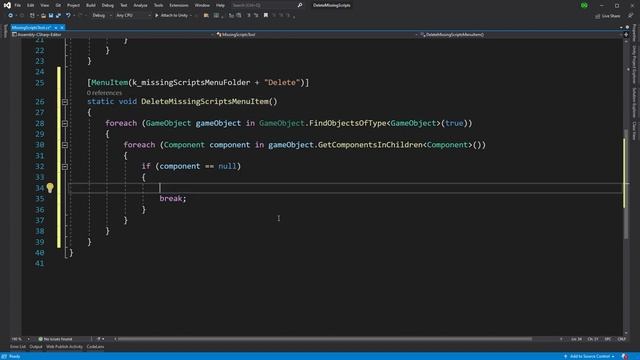This screenshot has width=640, height=360.
Task: Click the CRLF line ending indicator
Action: [622, 339]
